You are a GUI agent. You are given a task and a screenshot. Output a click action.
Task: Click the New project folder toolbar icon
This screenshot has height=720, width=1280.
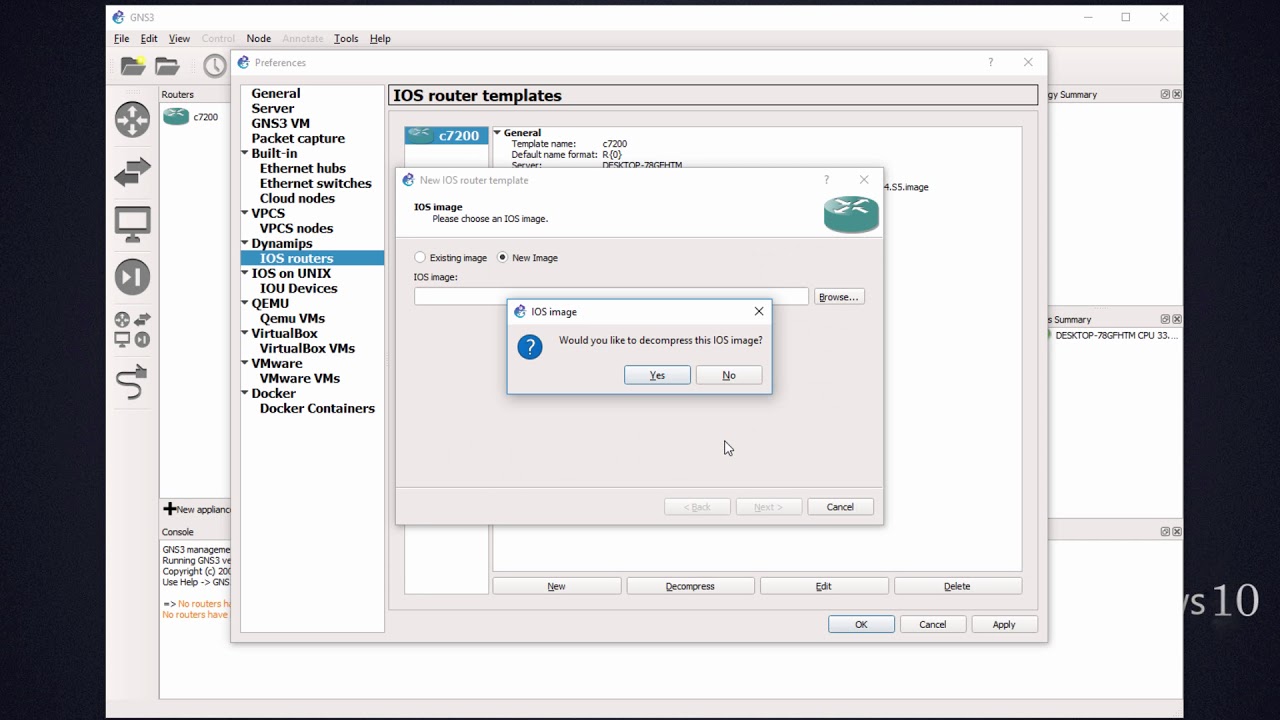click(133, 66)
